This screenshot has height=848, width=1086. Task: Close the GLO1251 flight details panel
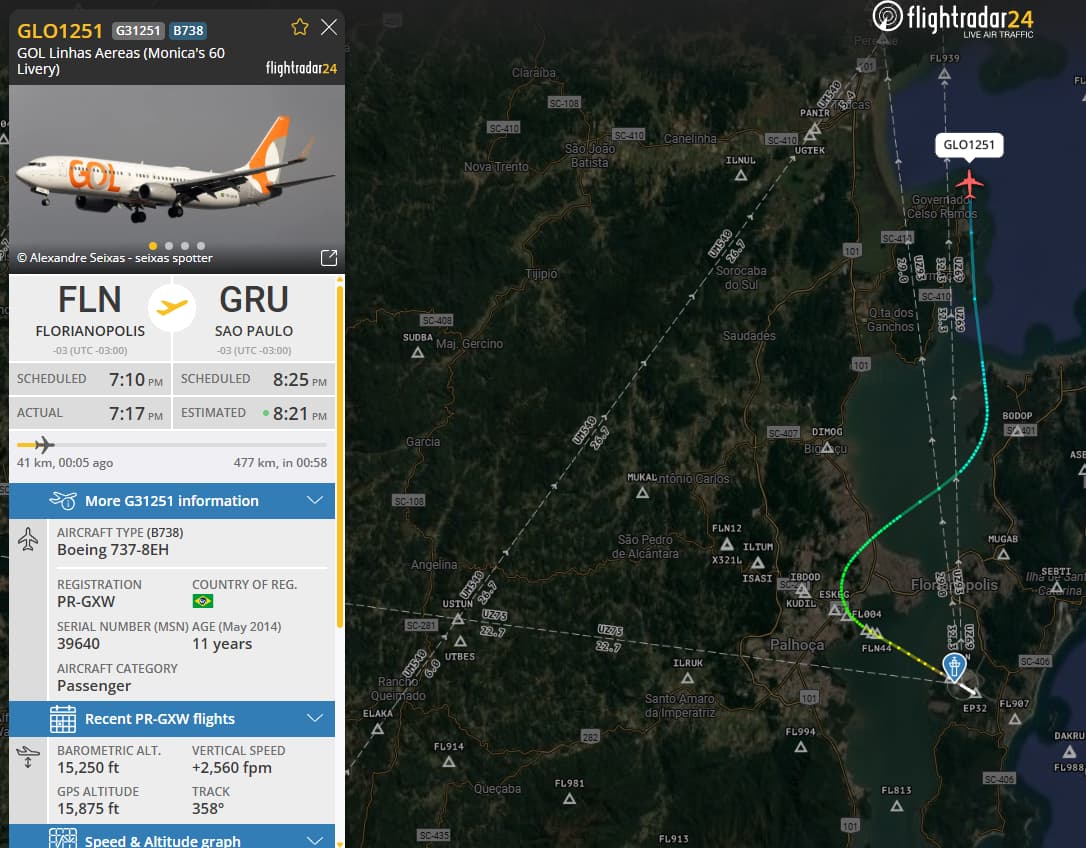click(x=329, y=27)
